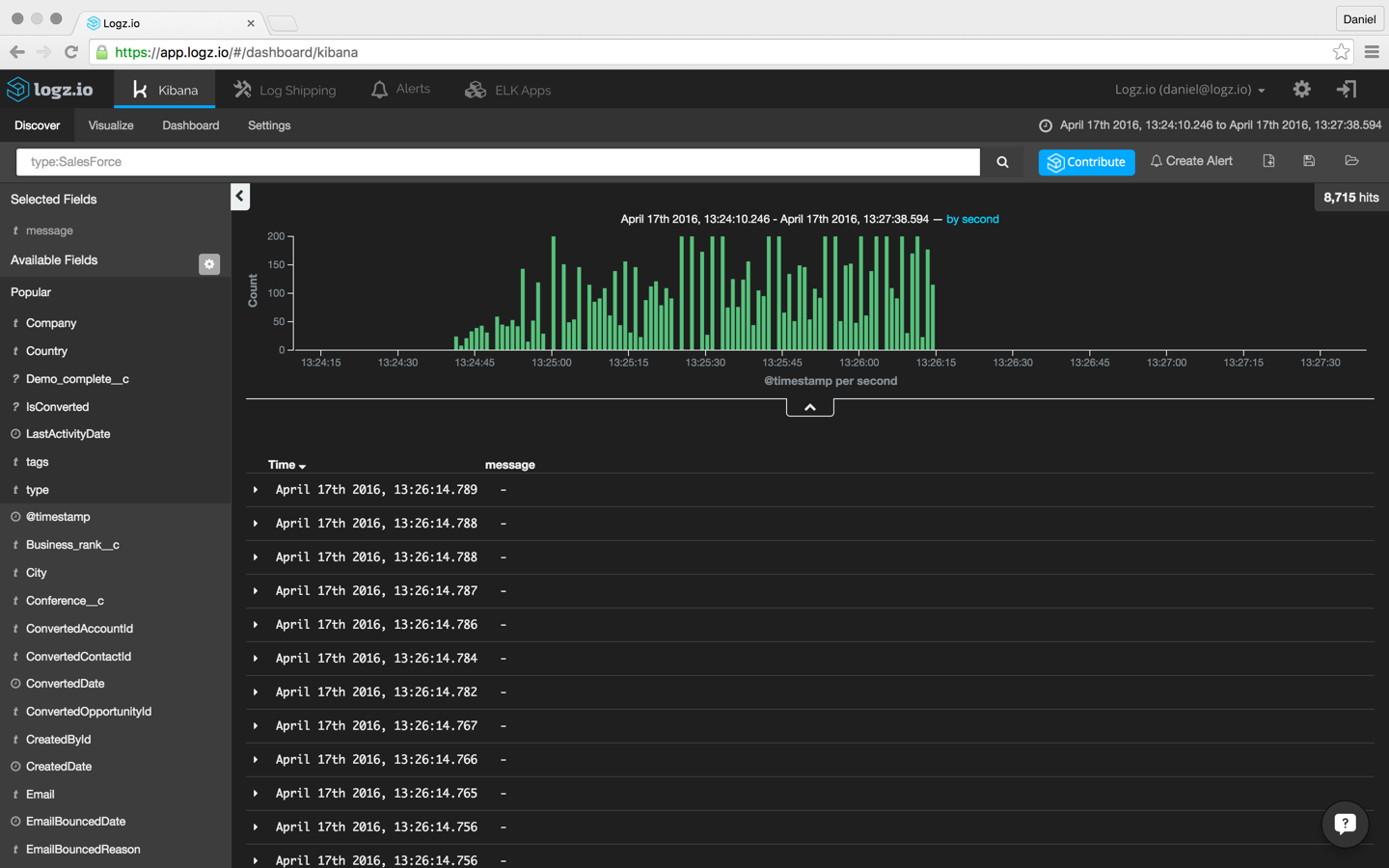1389x868 pixels.
Task: Click the Daniel profile button
Action: (x=1359, y=19)
